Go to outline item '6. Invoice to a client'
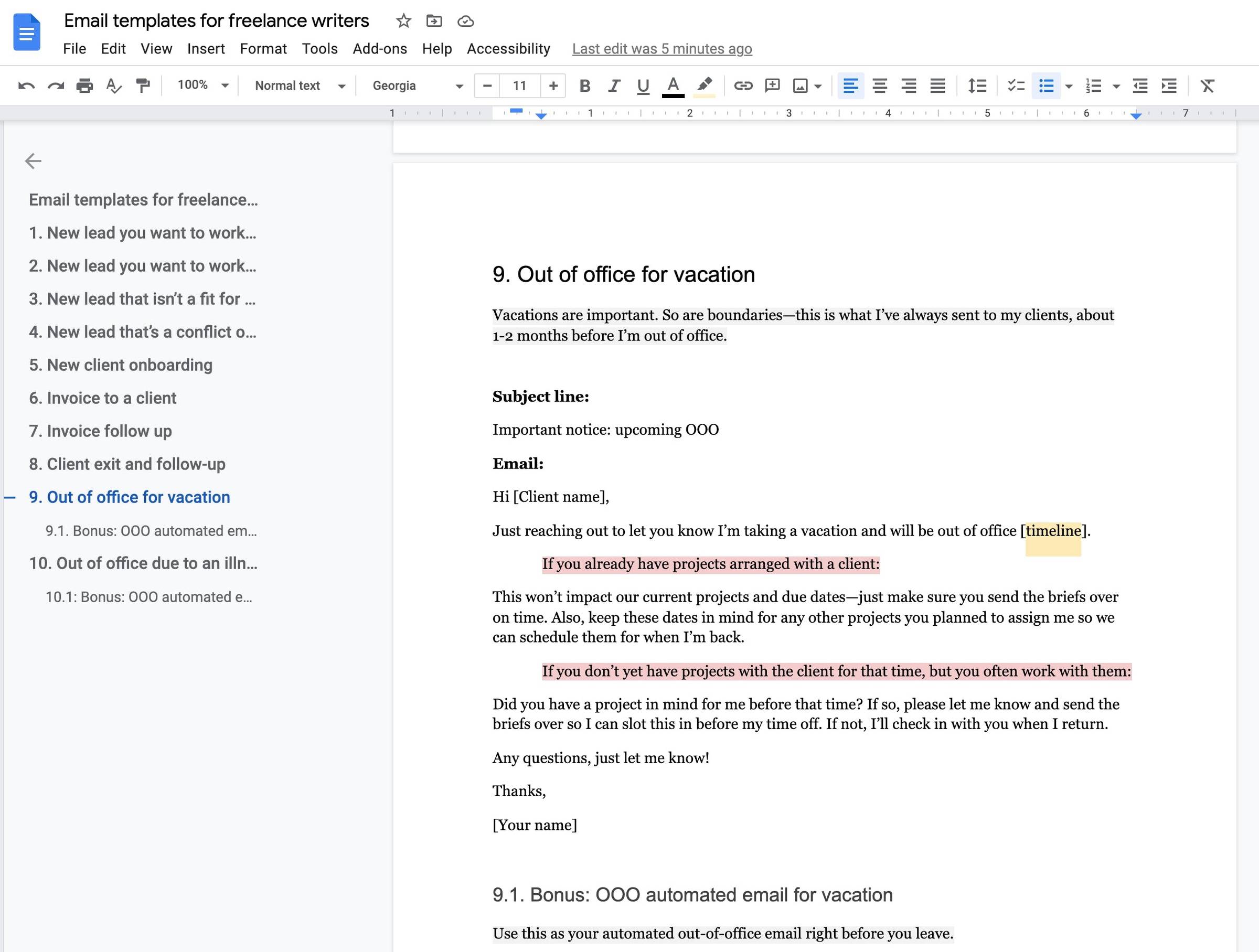This screenshot has height=952, width=1259. click(x=102, y=398)
